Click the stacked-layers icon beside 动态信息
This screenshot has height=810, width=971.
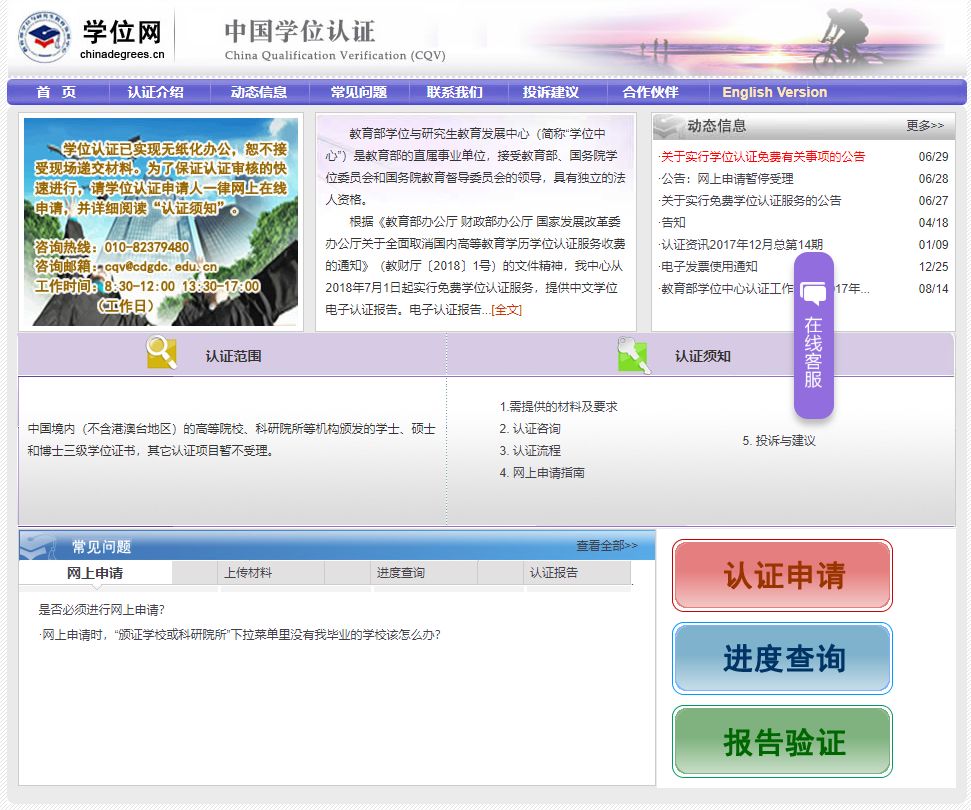663,125
